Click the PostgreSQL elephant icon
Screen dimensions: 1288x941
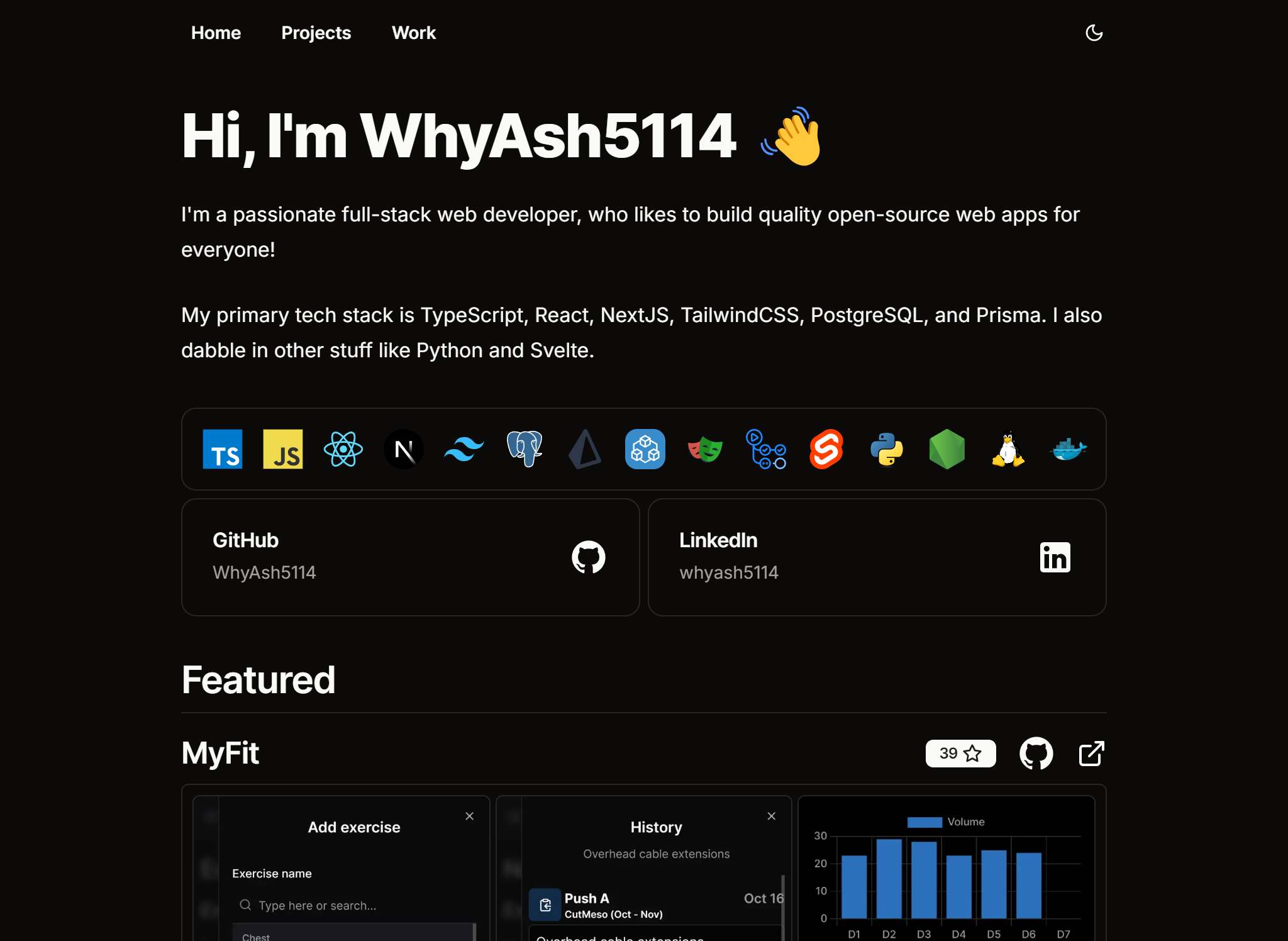click(525, 449)
